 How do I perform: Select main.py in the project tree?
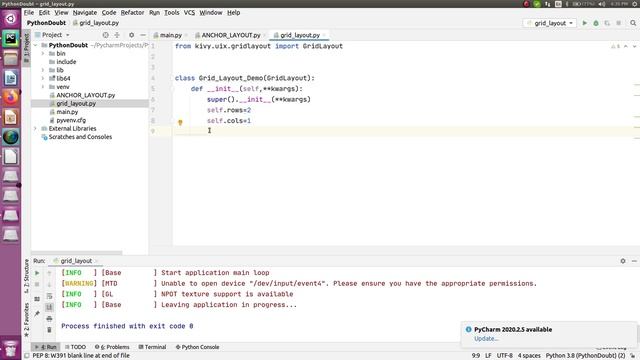(67, 112)
